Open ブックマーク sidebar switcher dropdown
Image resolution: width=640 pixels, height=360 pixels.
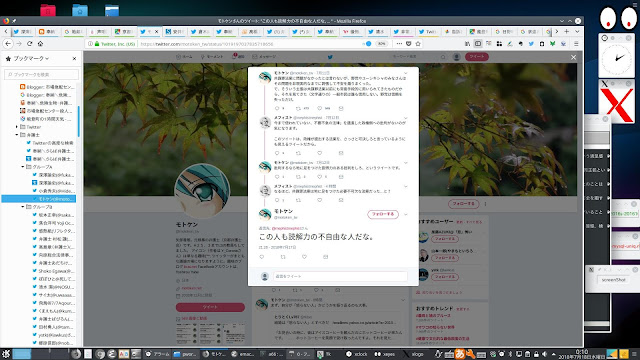click(31, 58)
